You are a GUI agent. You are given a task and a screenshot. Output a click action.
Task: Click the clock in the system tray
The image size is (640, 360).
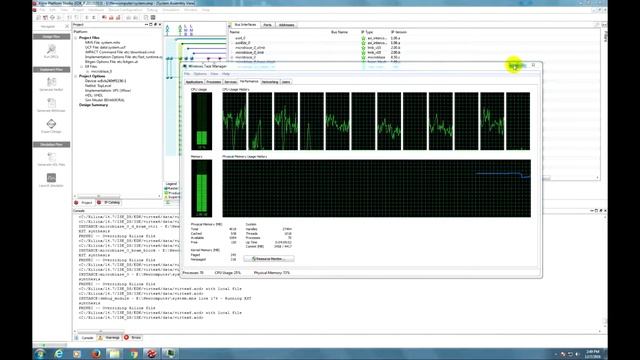tap(593, 353)
